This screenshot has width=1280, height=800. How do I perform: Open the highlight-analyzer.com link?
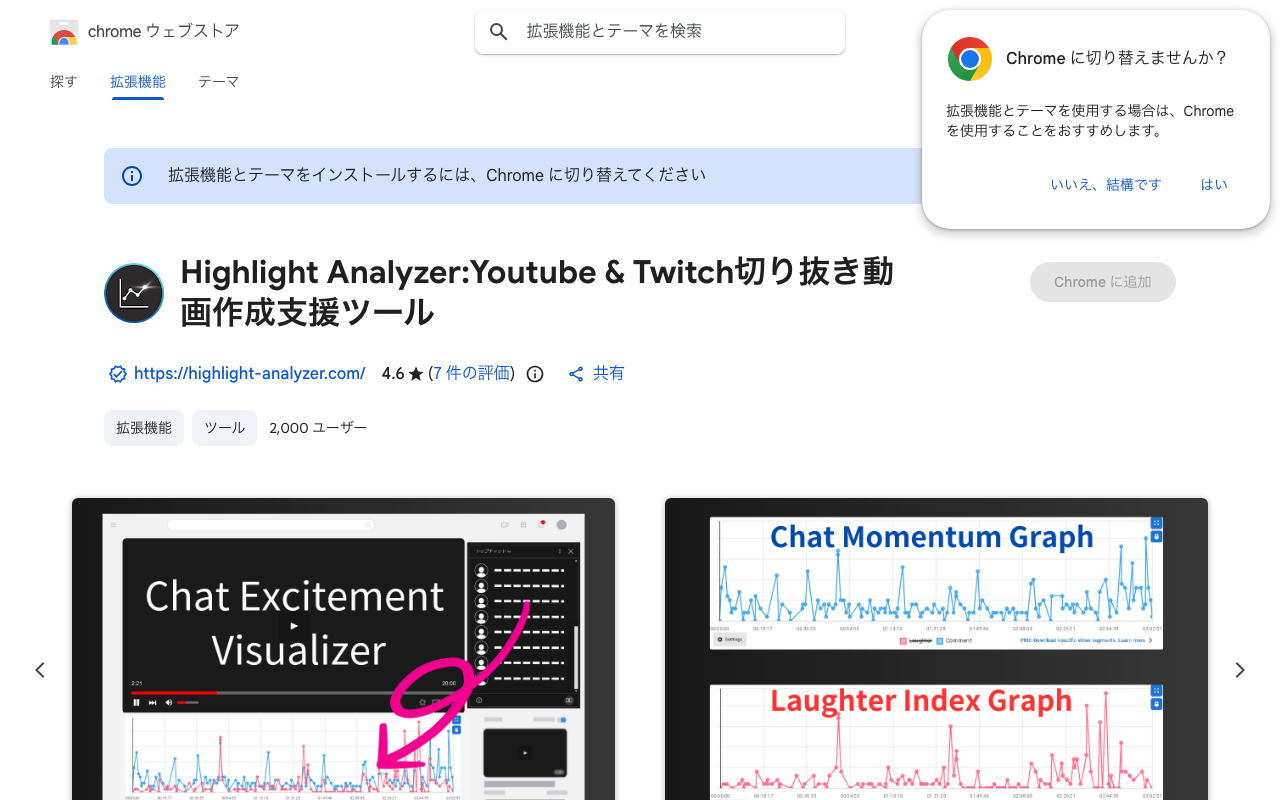(250, 373)
